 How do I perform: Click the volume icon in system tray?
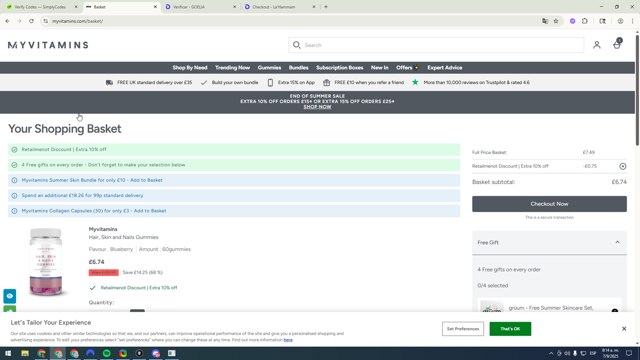tap(567, 353)
